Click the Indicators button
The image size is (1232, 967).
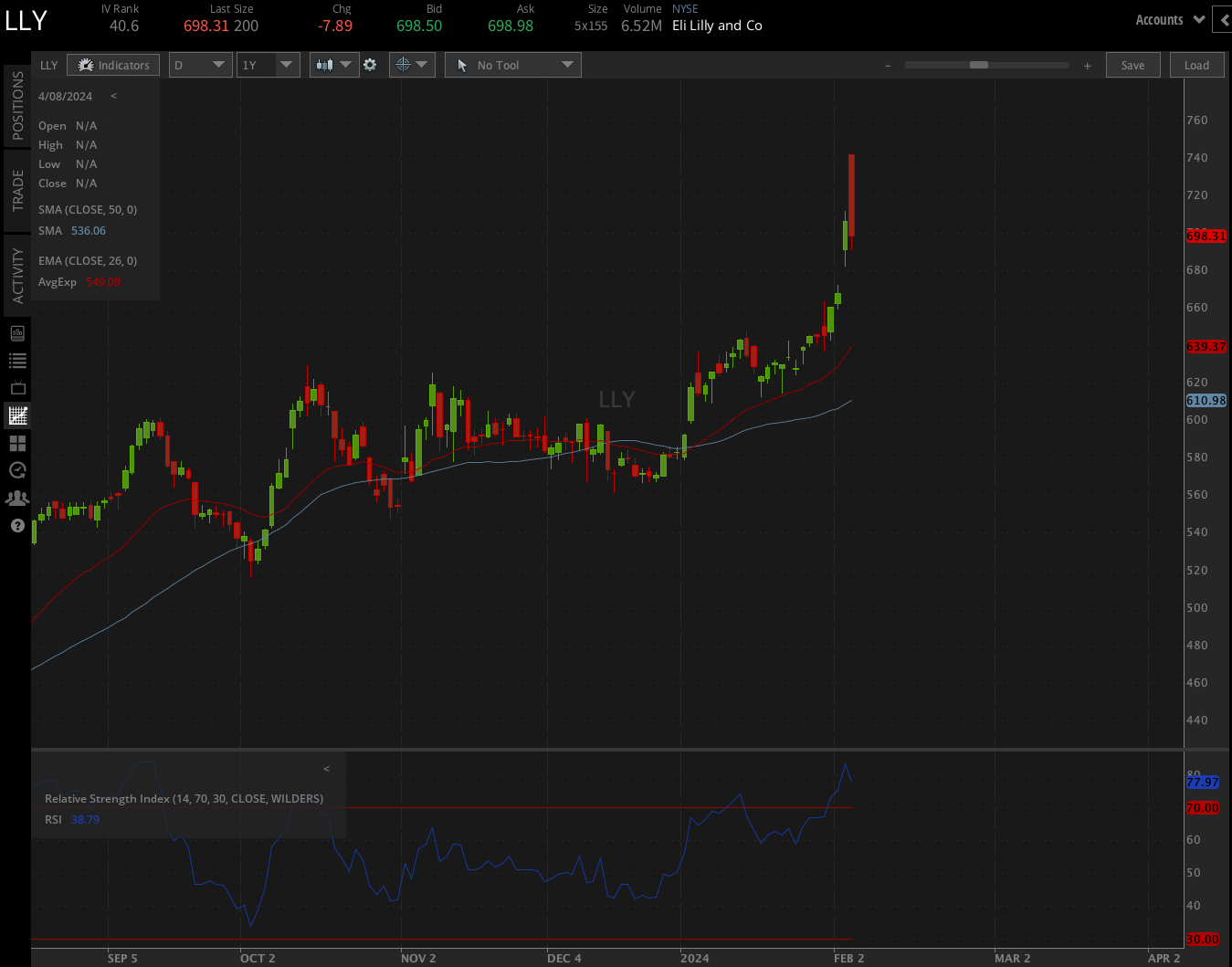click(x=112, y=65)
